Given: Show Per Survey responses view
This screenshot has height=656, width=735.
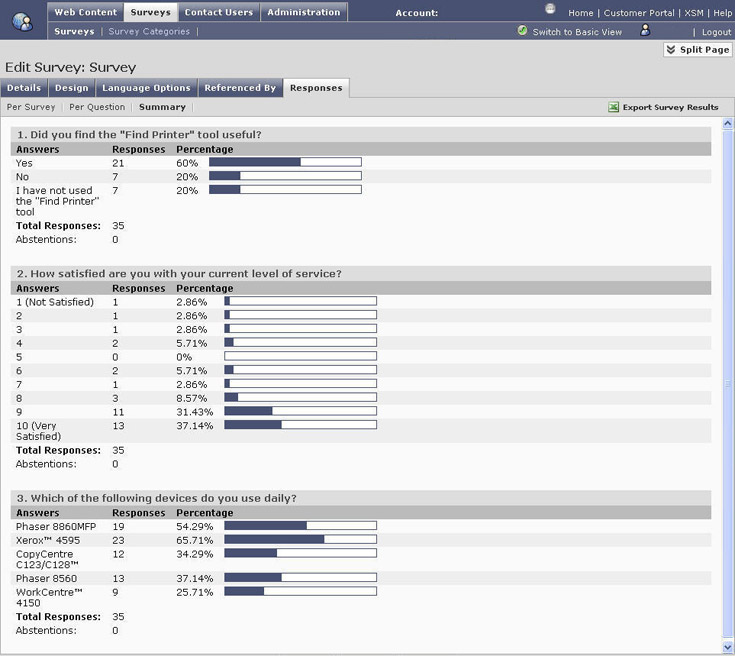Looking at the screenshot, I should tap(31, 107).
